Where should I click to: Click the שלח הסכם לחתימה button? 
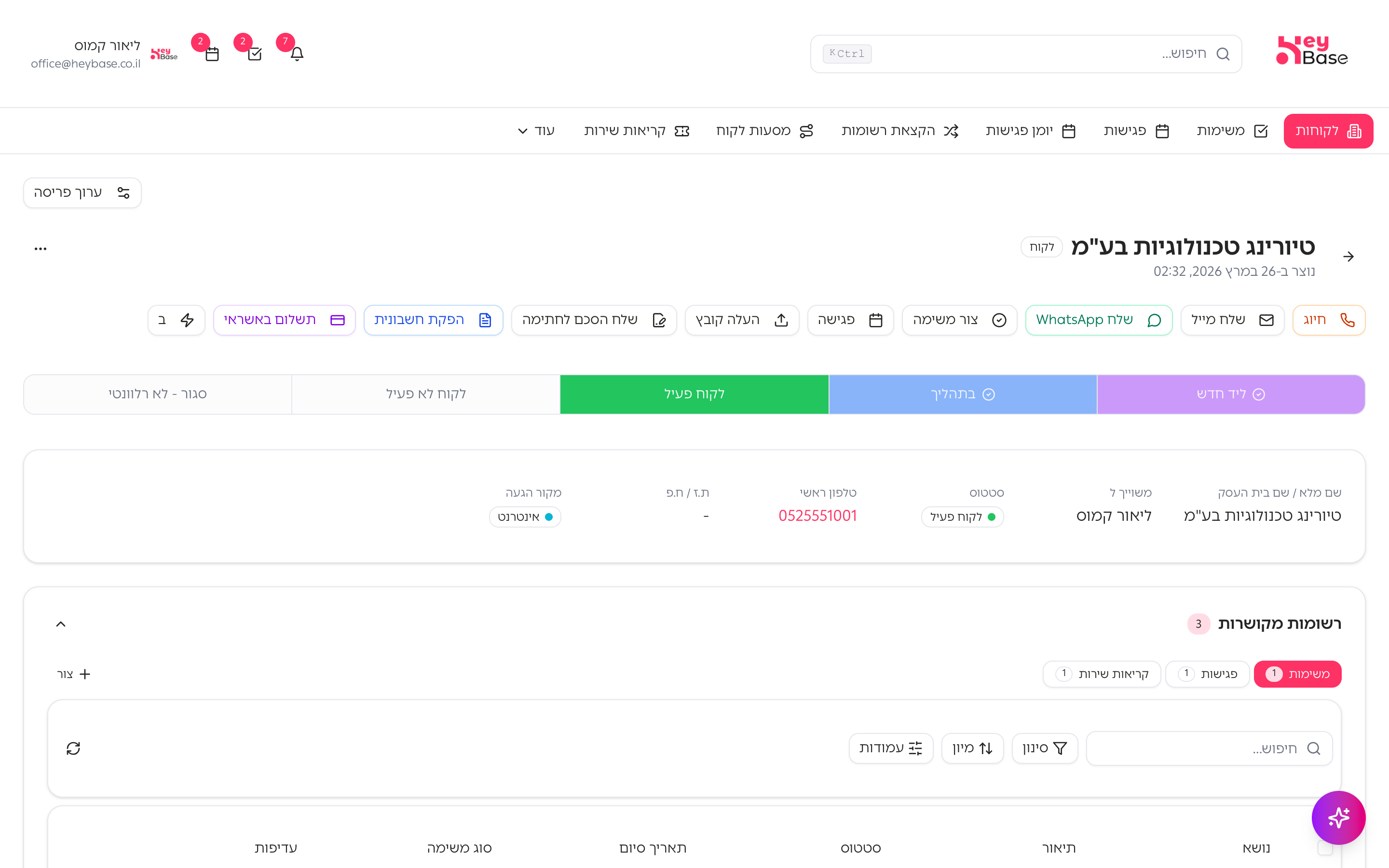(x=594, y=320)
